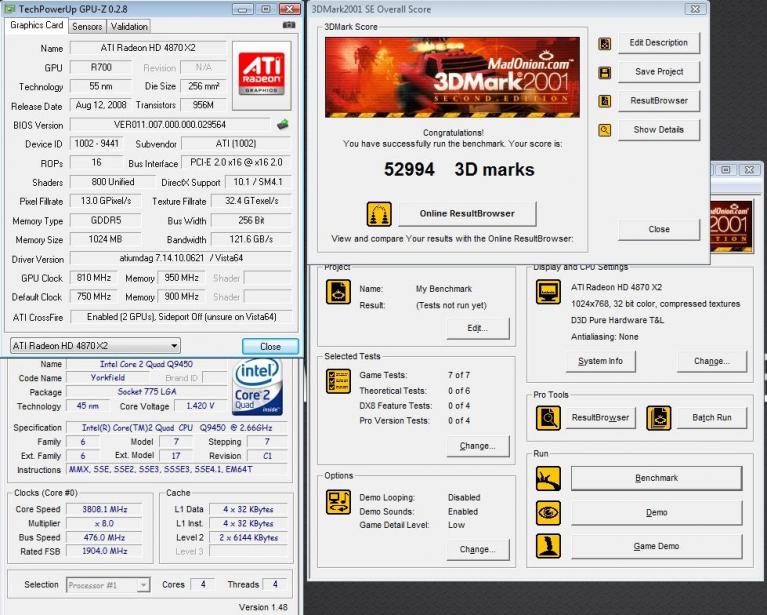This screenshot has width=767, height=615.
Task: Click the Intel Core 2 Quad logo
Action: [x=257, y=387]
